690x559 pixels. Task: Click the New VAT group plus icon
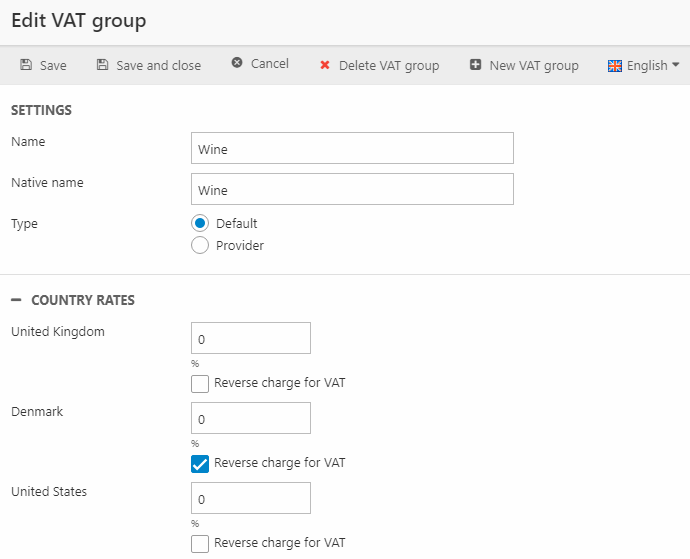475,65
